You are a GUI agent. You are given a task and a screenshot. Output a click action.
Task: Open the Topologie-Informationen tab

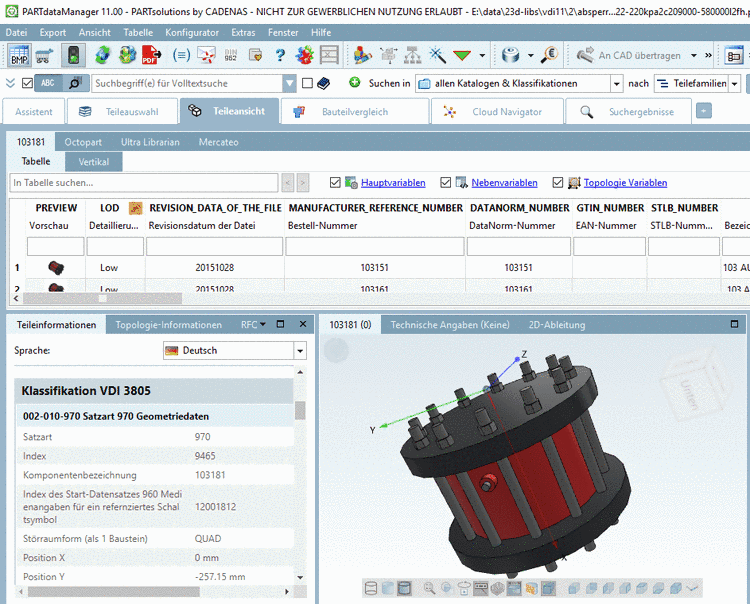(168, 325)
